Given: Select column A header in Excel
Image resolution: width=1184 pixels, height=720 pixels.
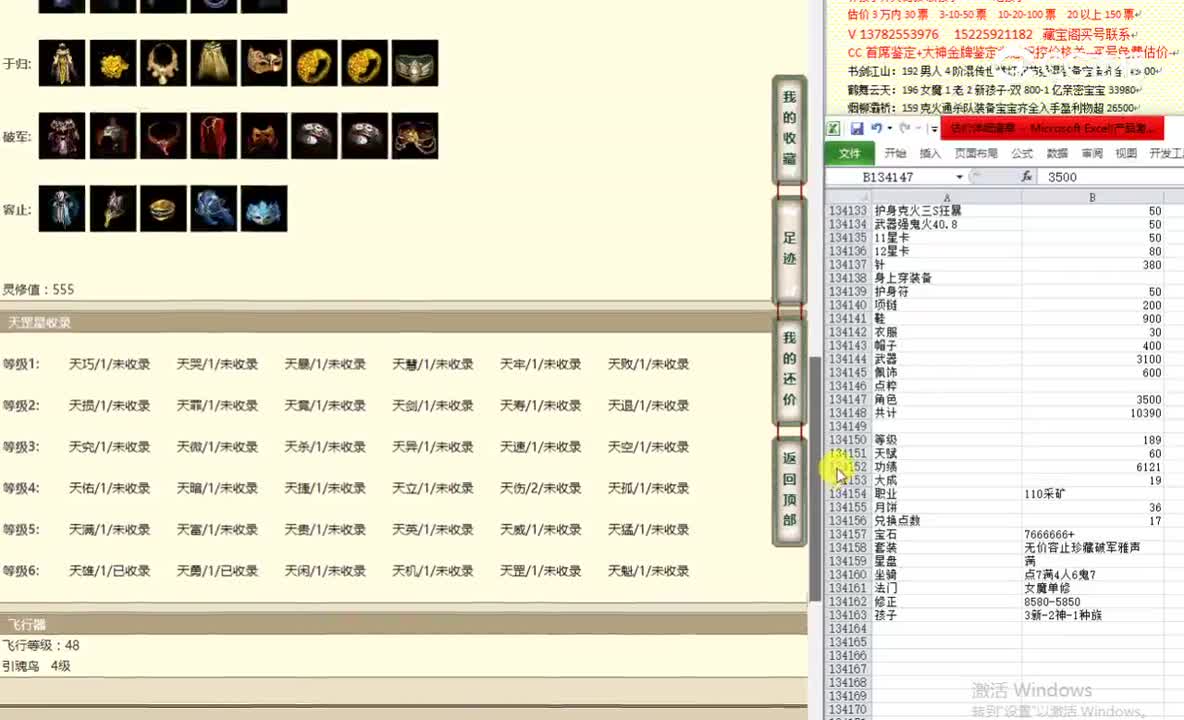Looking at the screenshot, I should coord(946,197).
